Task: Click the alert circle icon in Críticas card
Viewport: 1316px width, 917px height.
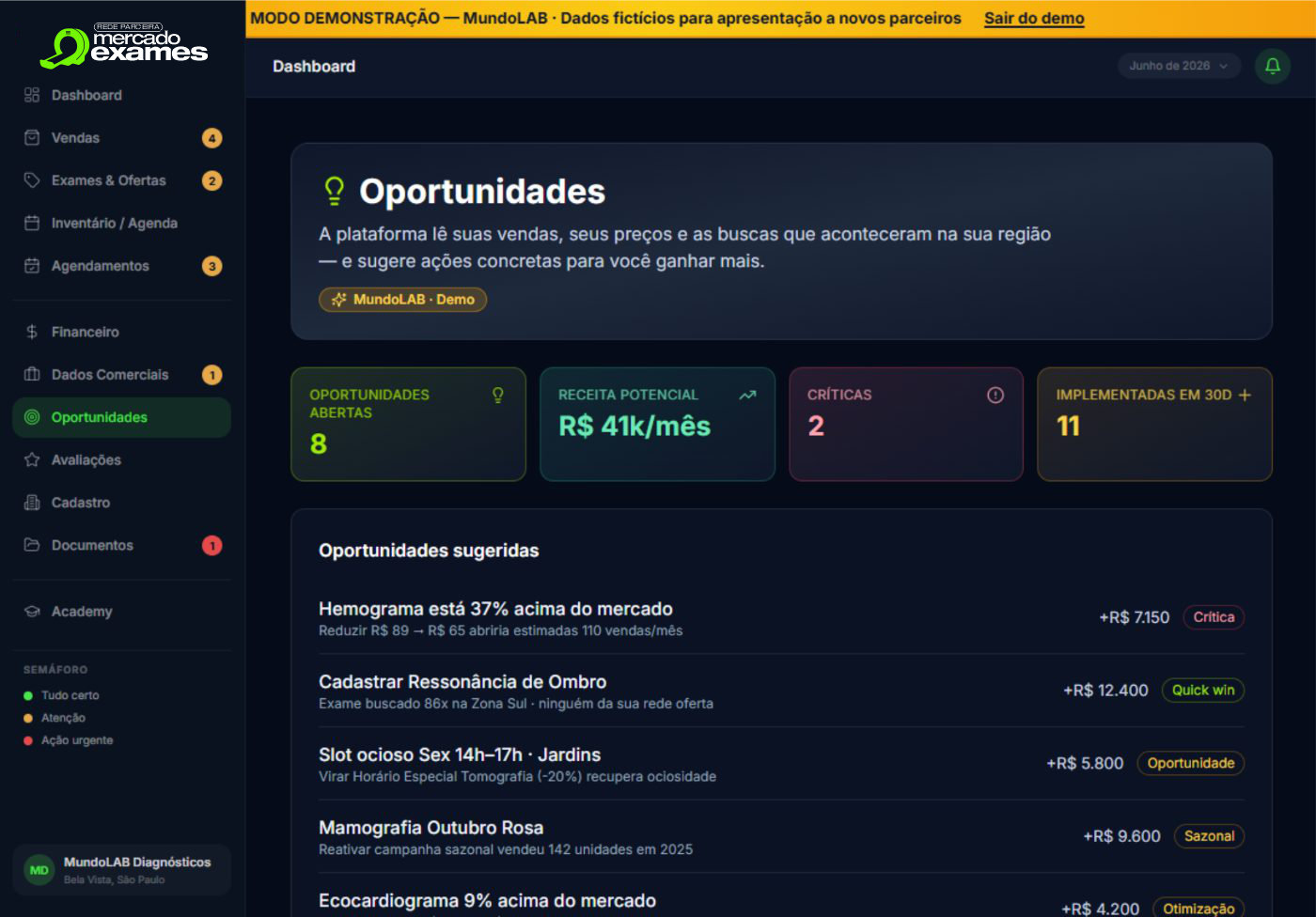Action: [995, 395]
